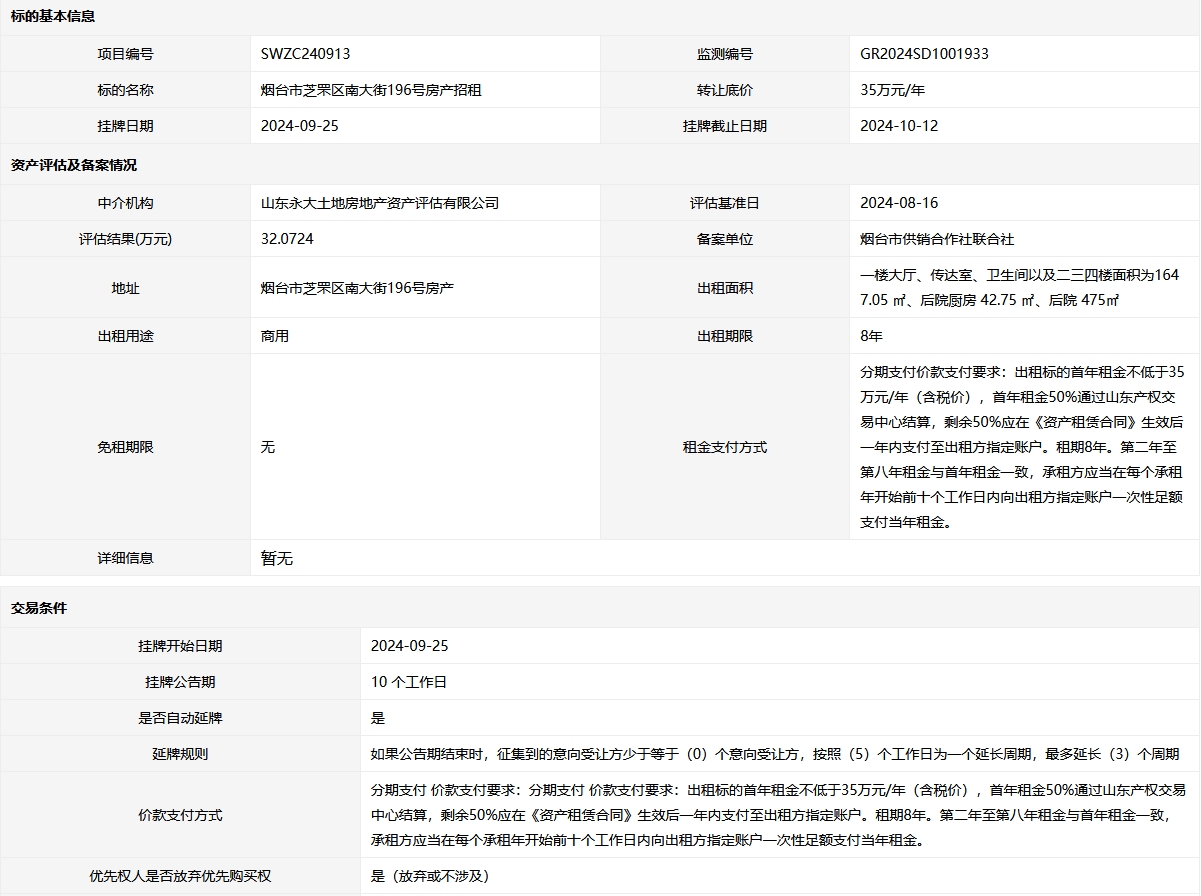
Task: Click the 挂牌公告期 value 10 个工作日
Action: 408,682
